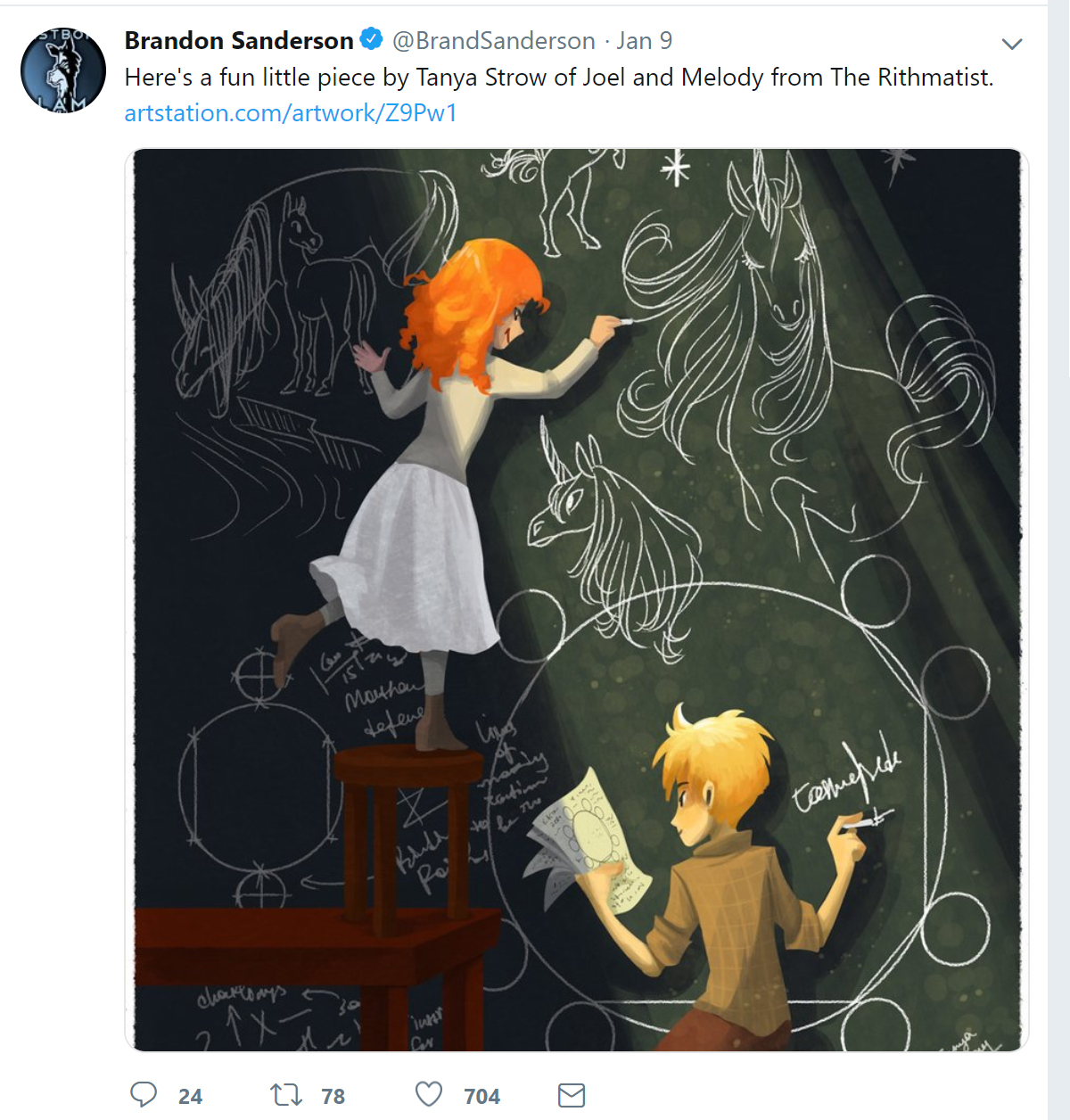Open Brandon Sanderson's profile avatar
The height and width of the screenshot is (1120, 1070).
pos(63,70)
